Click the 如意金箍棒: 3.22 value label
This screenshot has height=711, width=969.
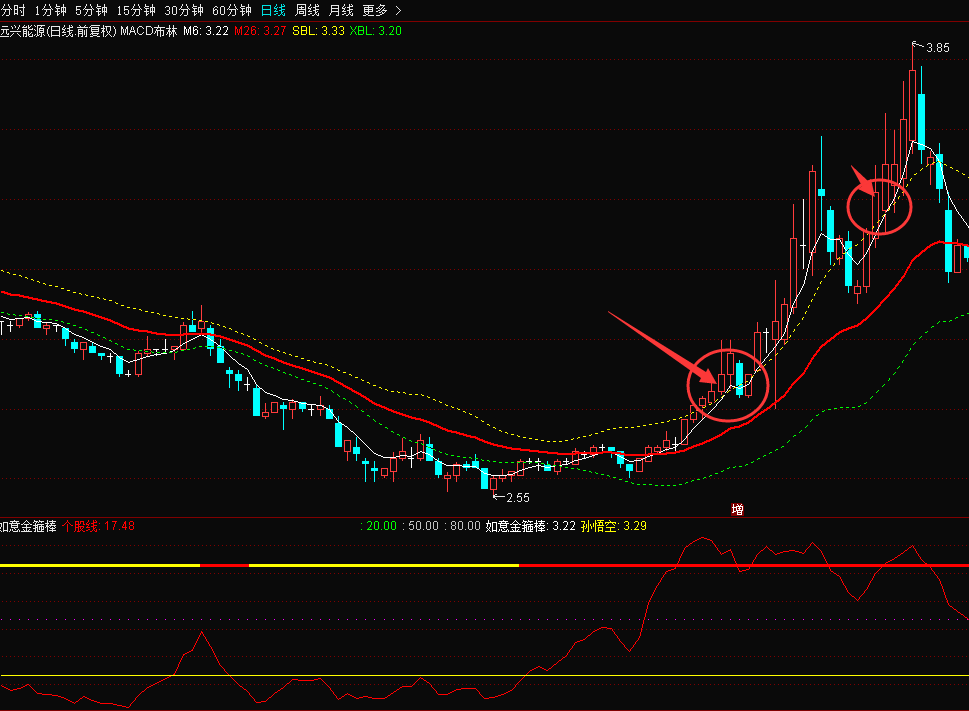click(530, 526)
